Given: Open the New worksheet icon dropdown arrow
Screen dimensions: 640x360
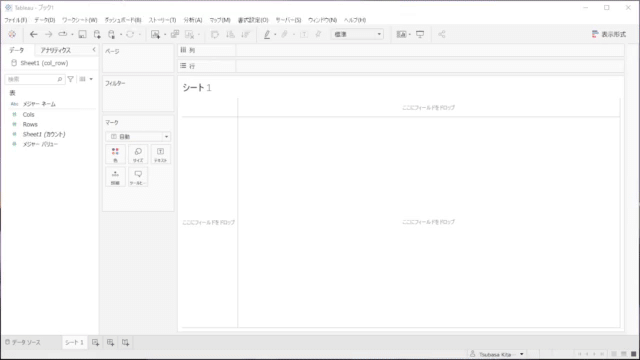Looking at the screenshot, I should coord(165,35).
